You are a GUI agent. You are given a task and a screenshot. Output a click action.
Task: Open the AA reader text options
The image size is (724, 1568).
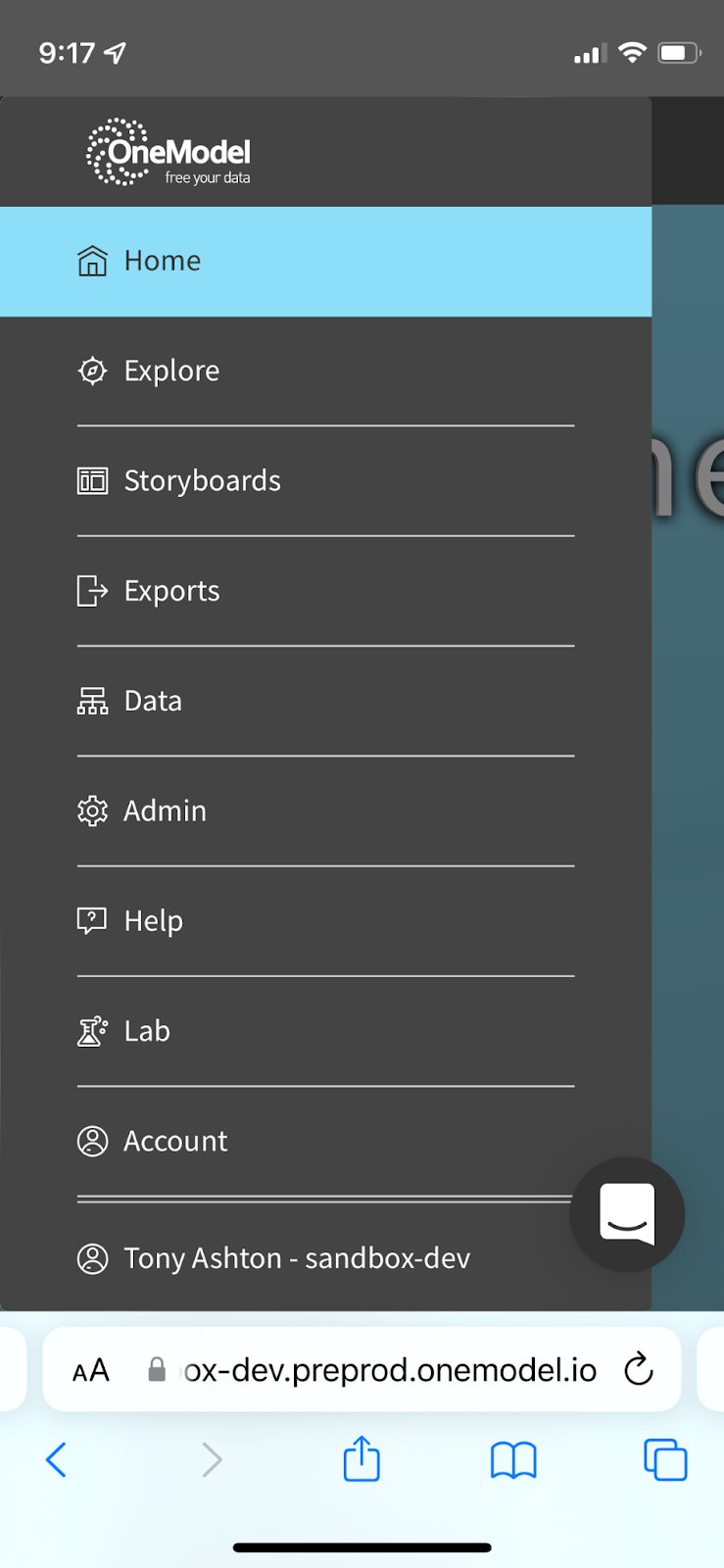pos(91,1370)
